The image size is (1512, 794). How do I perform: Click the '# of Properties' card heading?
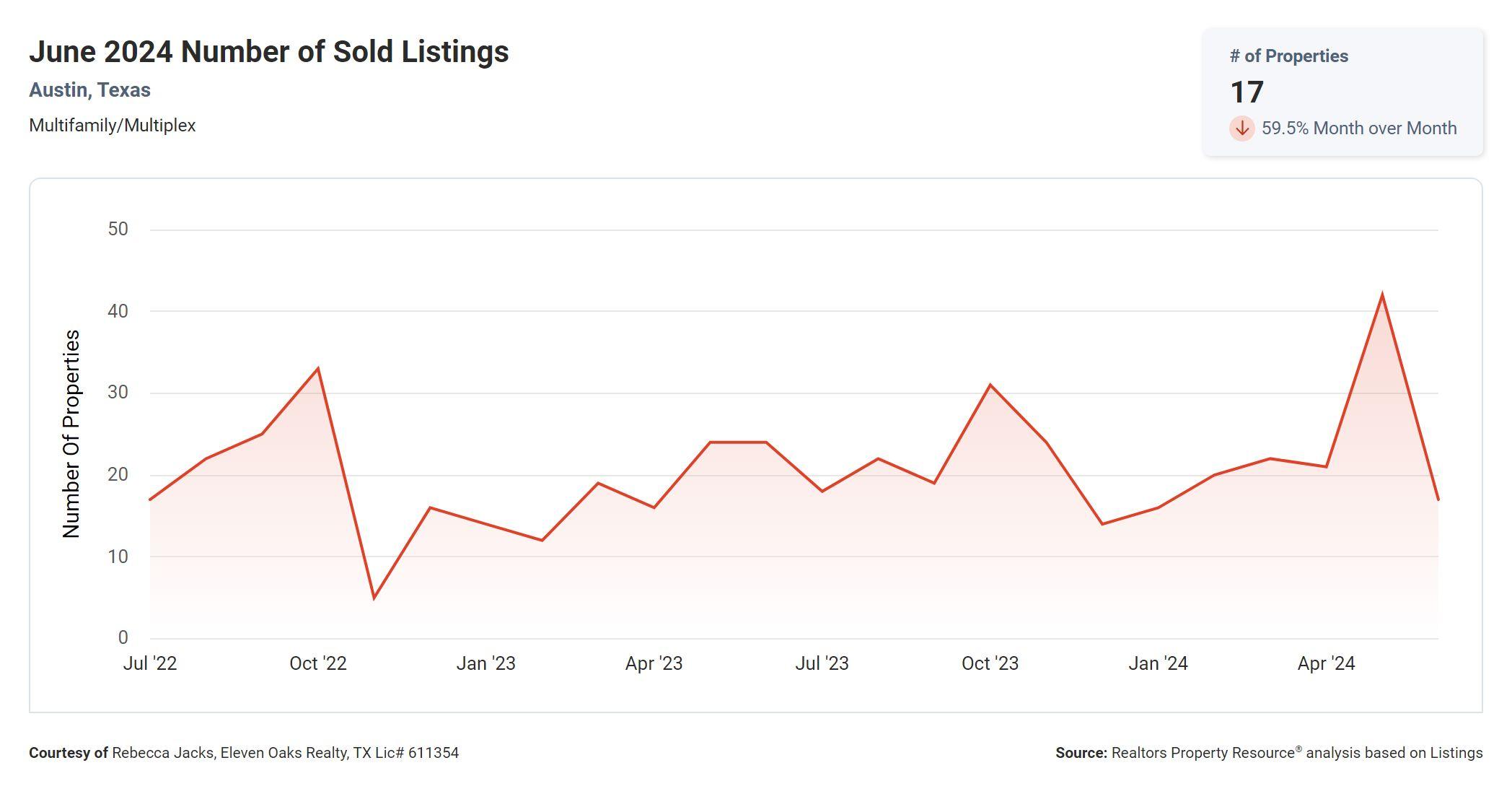click(x=1288, y=56)
